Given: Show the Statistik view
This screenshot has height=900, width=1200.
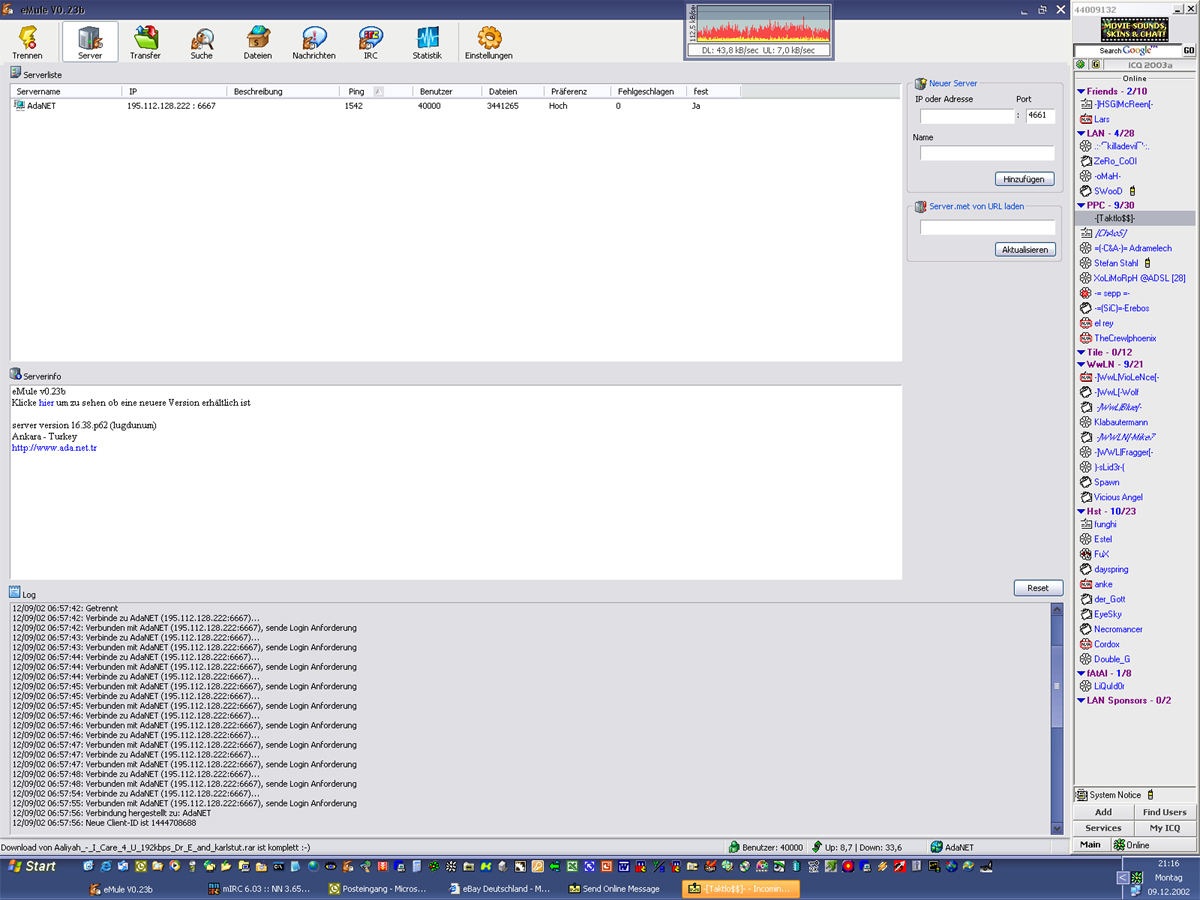Looking at the screenshot, I should point(427,42).
